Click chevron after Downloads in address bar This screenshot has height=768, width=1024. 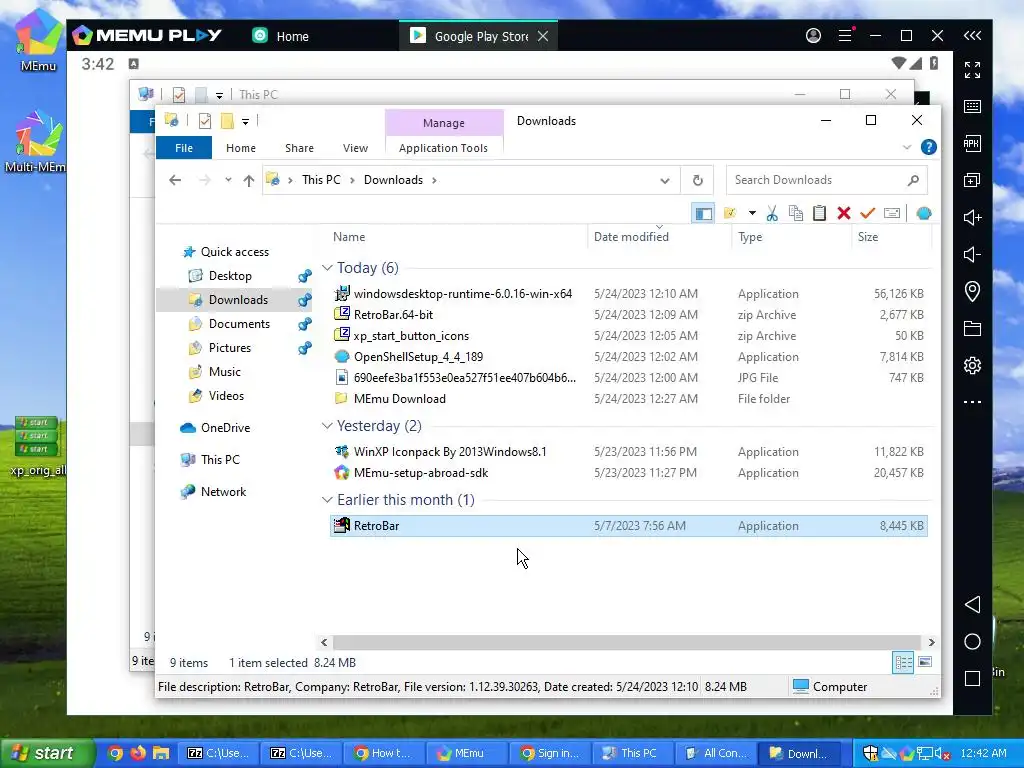434,180
